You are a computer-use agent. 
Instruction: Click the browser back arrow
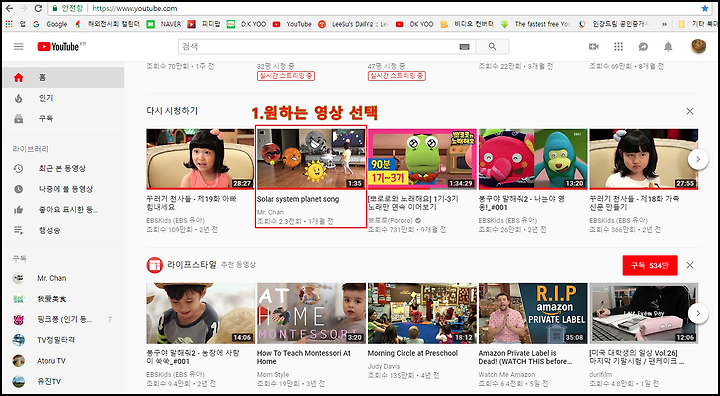(x=9, y=8)
